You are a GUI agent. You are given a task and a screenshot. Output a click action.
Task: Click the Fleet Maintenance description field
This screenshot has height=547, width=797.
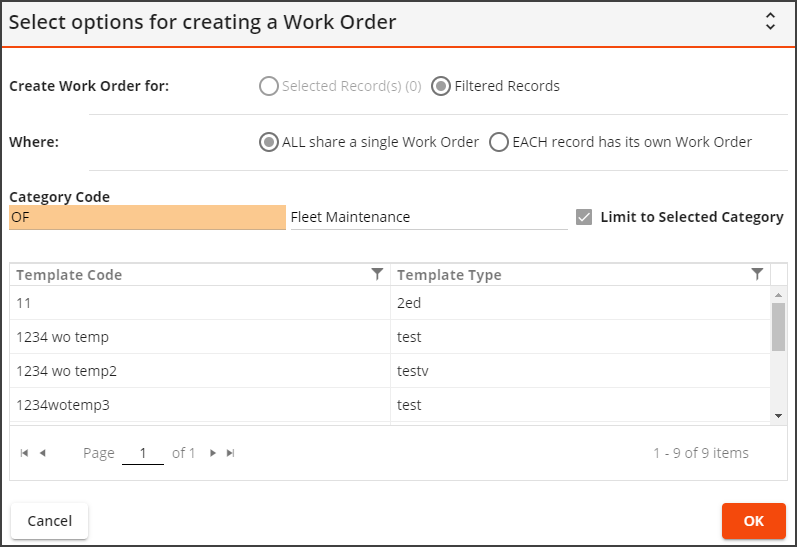429,217
